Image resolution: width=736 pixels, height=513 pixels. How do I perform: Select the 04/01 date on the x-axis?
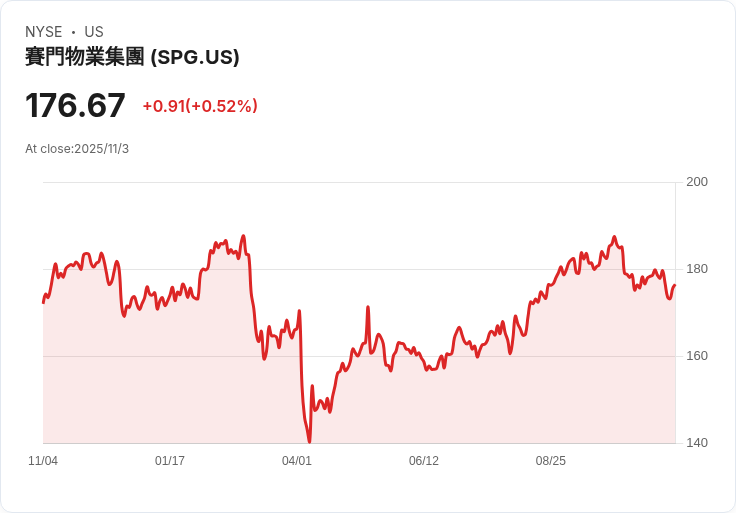click(x=297, y=461)
